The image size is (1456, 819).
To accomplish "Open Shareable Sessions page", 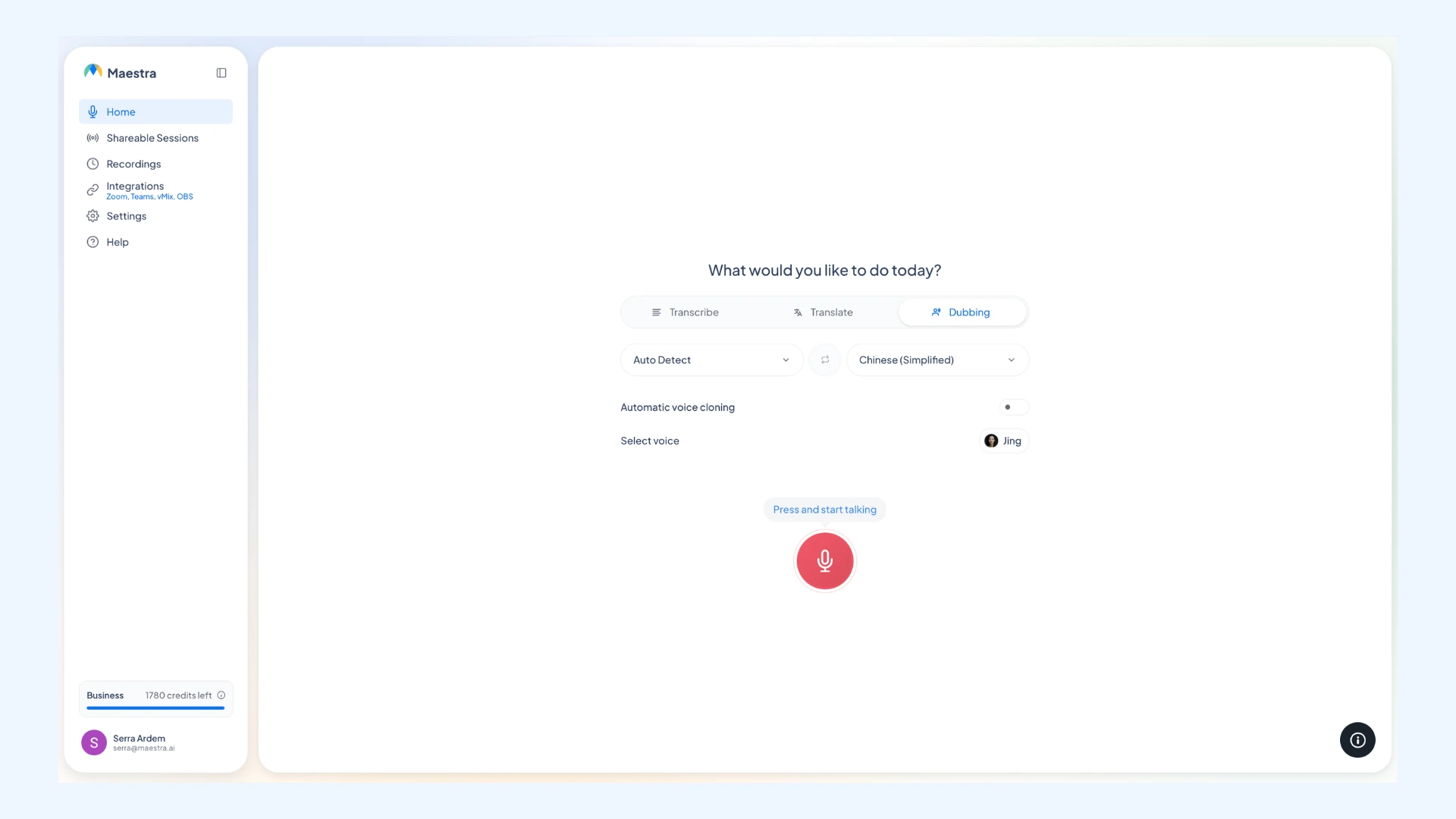I will 155,138.
